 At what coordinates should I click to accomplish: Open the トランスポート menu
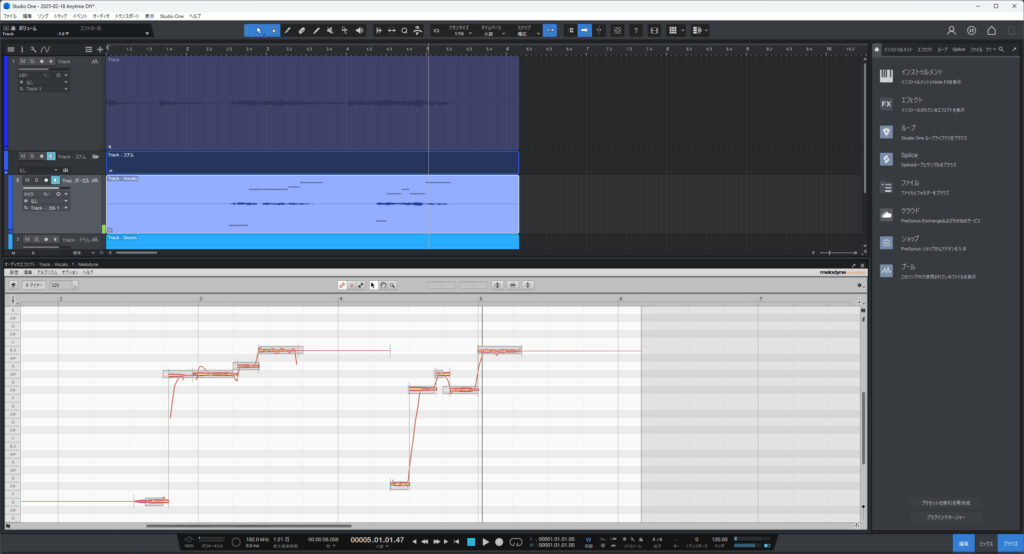click(127, 16)
